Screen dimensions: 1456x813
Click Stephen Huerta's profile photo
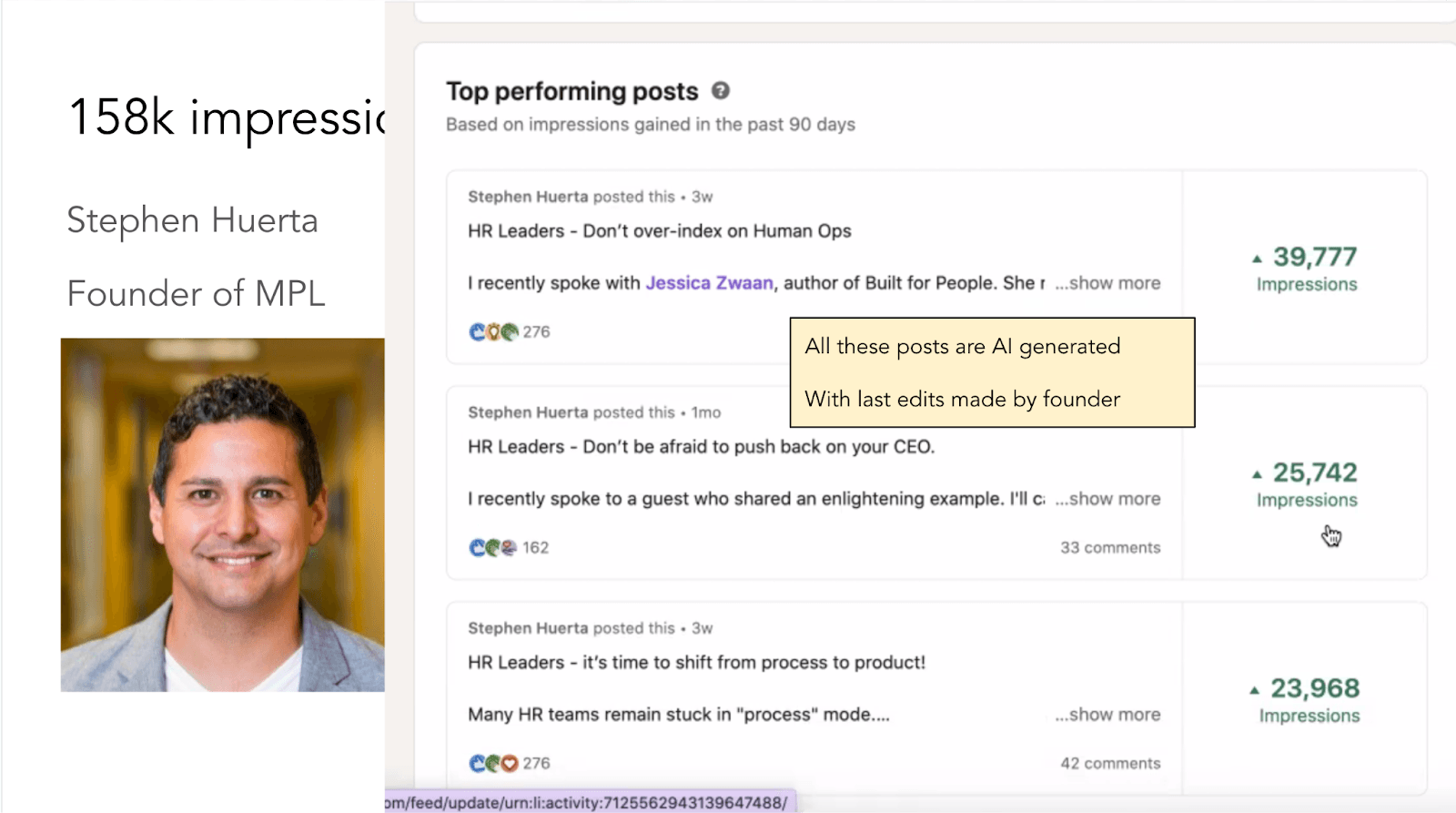point(223,514)
